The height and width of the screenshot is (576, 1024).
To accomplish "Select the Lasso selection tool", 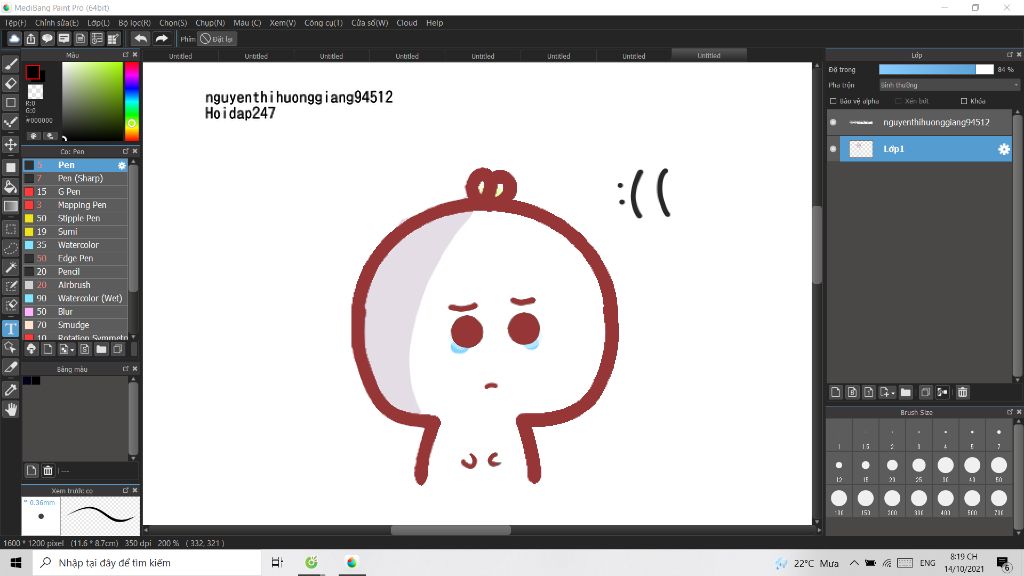I will pyautogui.click(x=10, y=248).
